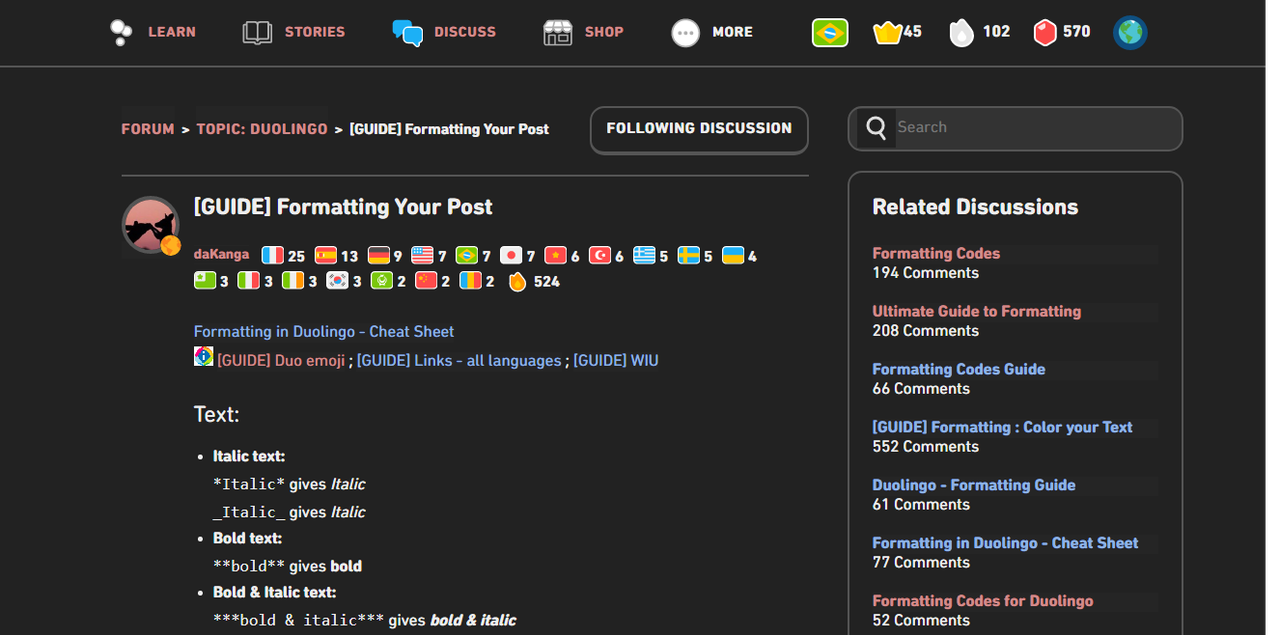Click the Romanian flag with level 2

[x=470, y=281]
